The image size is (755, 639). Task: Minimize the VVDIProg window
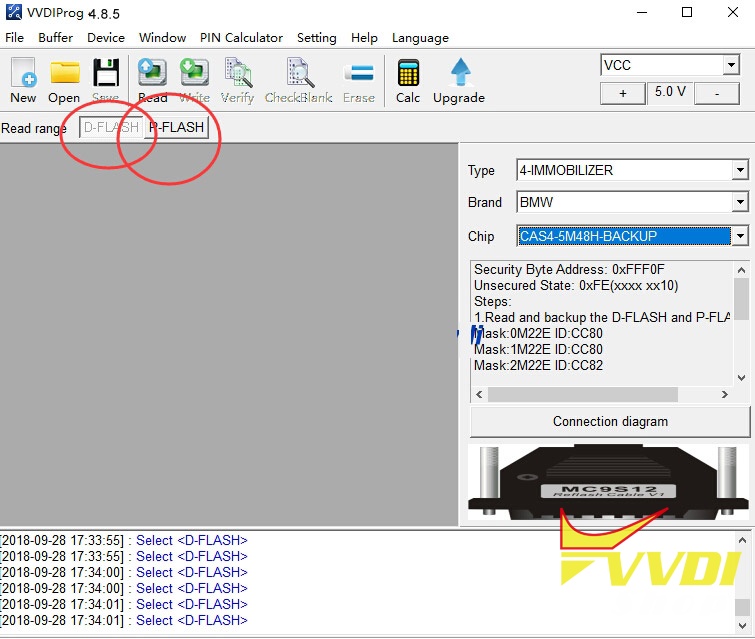click(x=642, y=12)
